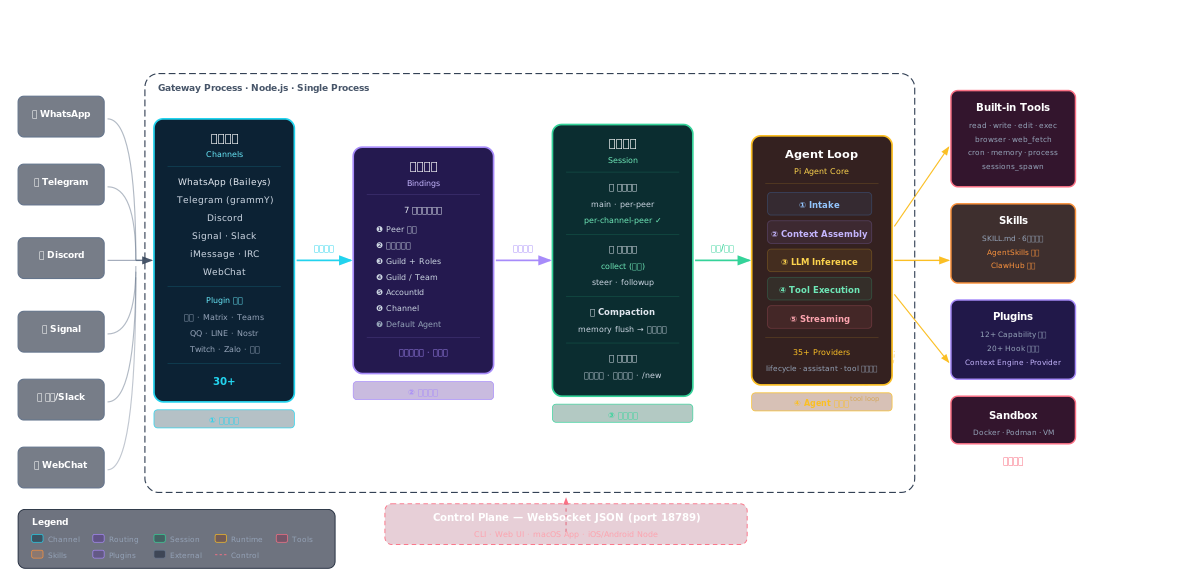Viewport: 1200px width, 588px height.
Task: Click the 'Legend' heading
Action: pos(50,522)
